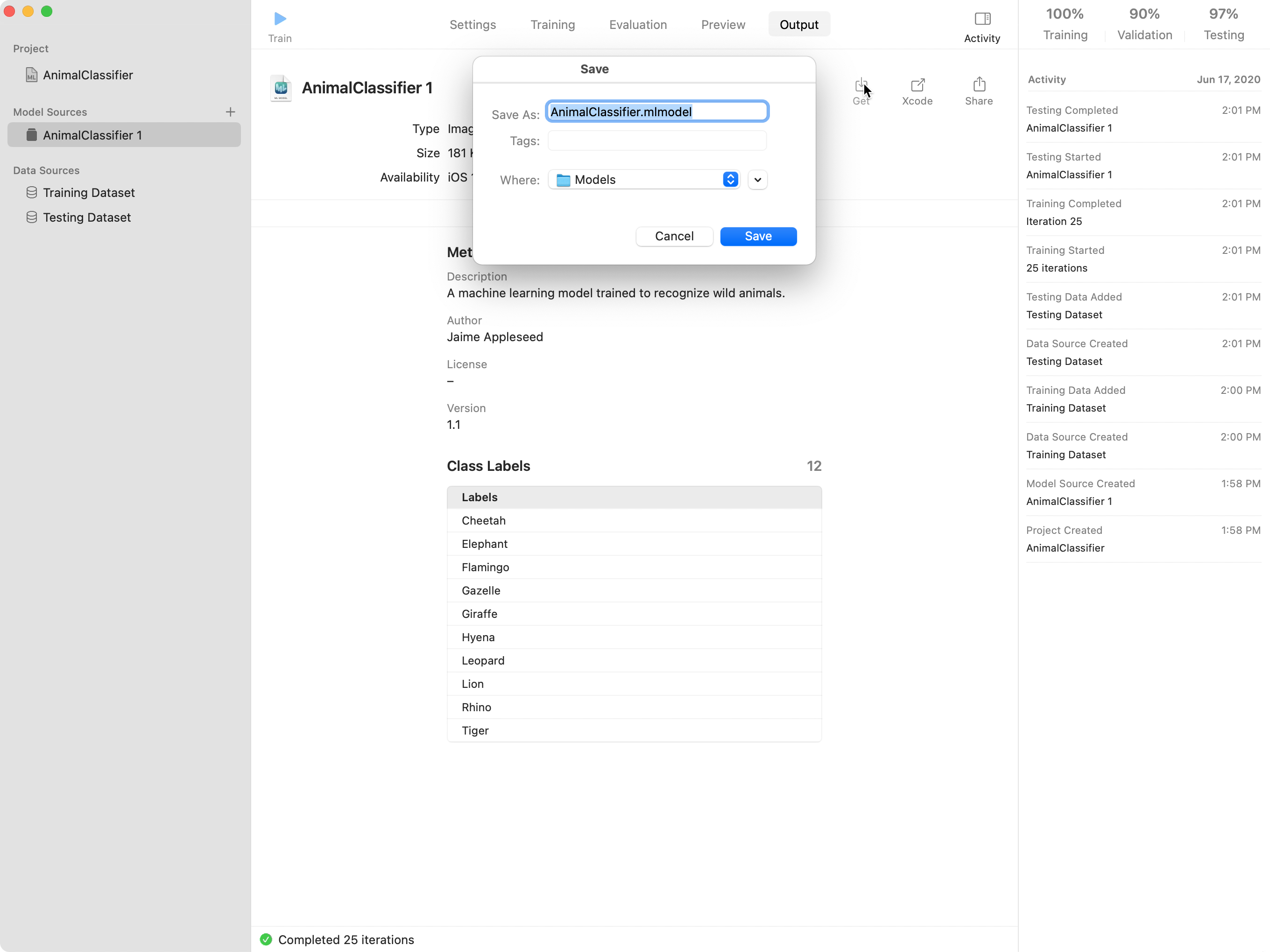Image resolution: width=1270 pixels, height=952 pixels.
Task: Click the Save button
Action: tap(758, 236)
